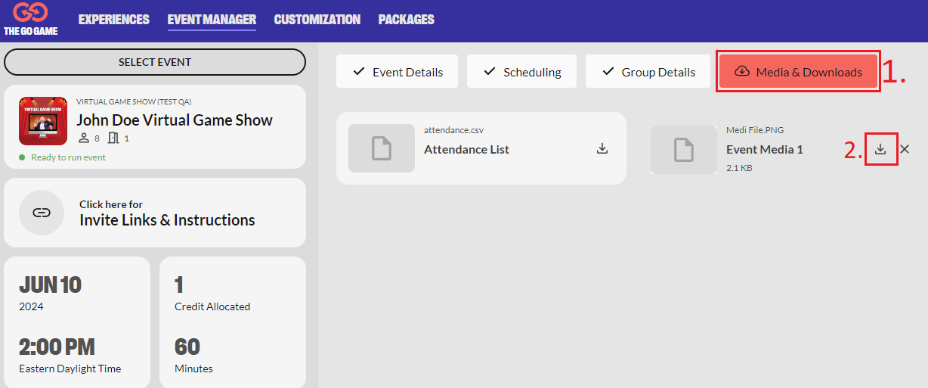Open the Group Details step
Viewport: 928px width, 388px height.
[648, 72]
